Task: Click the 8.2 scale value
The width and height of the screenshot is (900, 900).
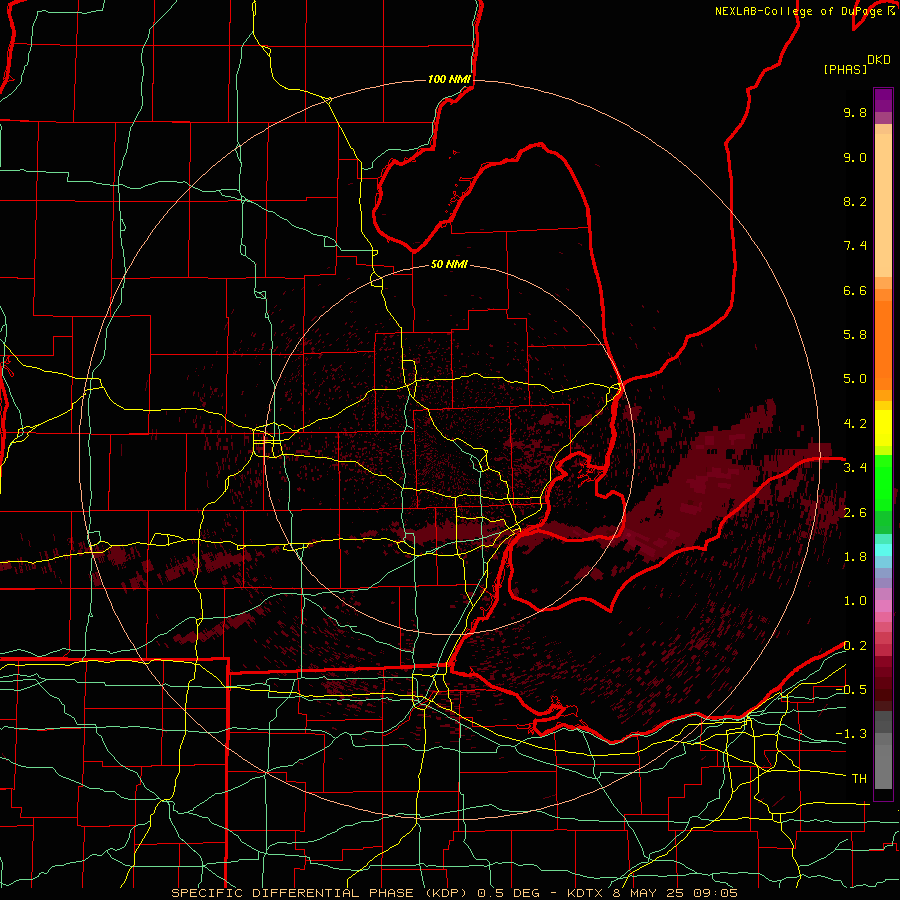Action: tap(855, 201)
